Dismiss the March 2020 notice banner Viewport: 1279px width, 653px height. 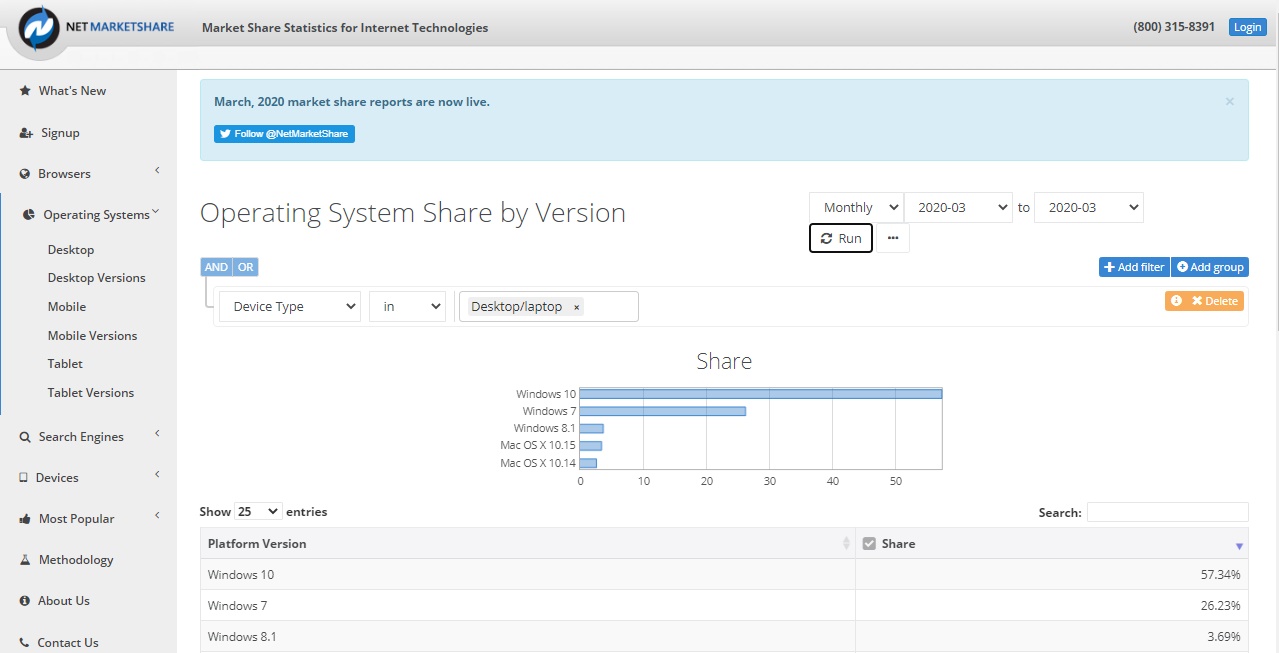[x=1230, y=101]
